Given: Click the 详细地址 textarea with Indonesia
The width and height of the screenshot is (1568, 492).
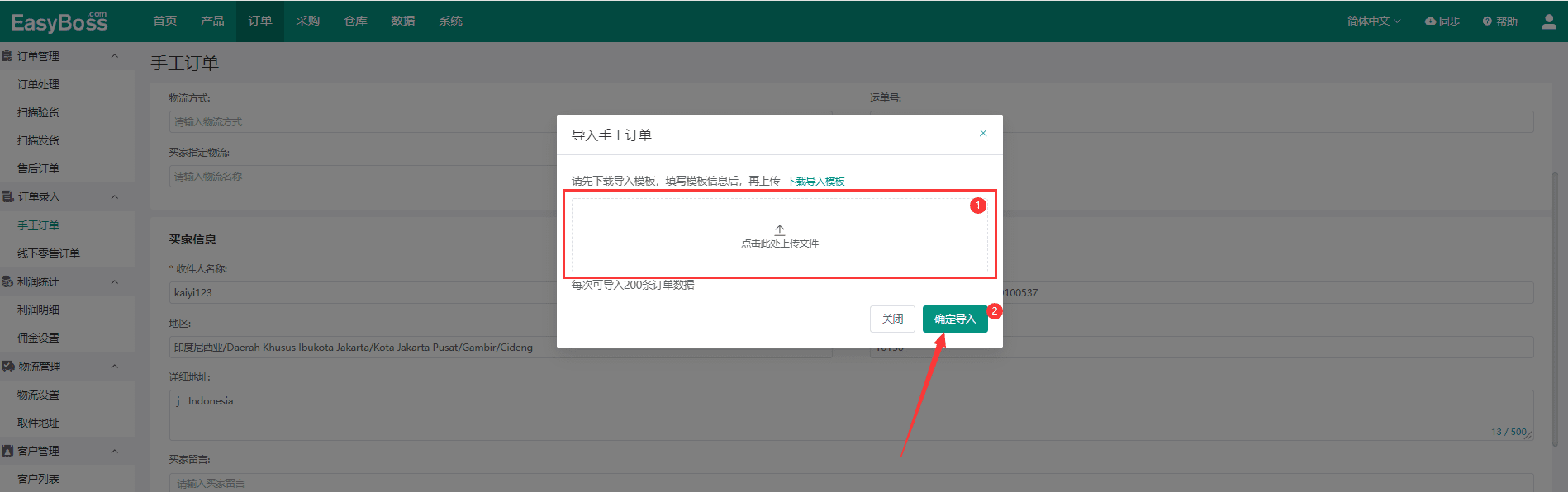Looking at the screenshot, I should coord(851,415).
